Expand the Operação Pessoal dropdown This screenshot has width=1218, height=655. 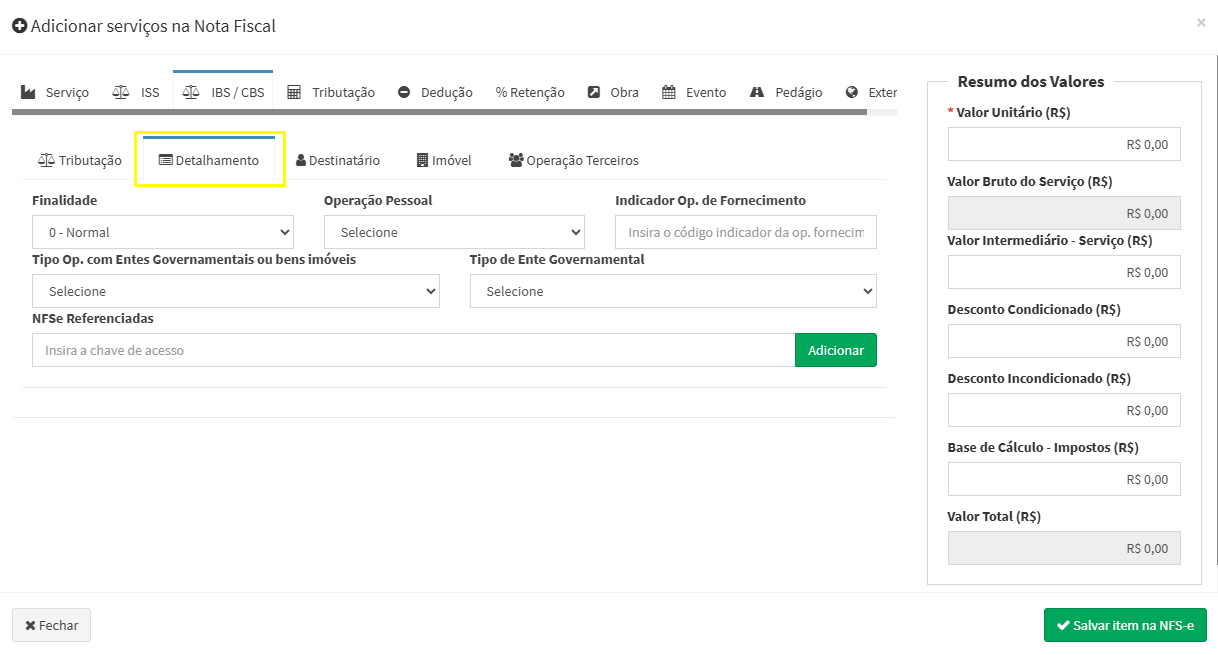coord(454,232)
